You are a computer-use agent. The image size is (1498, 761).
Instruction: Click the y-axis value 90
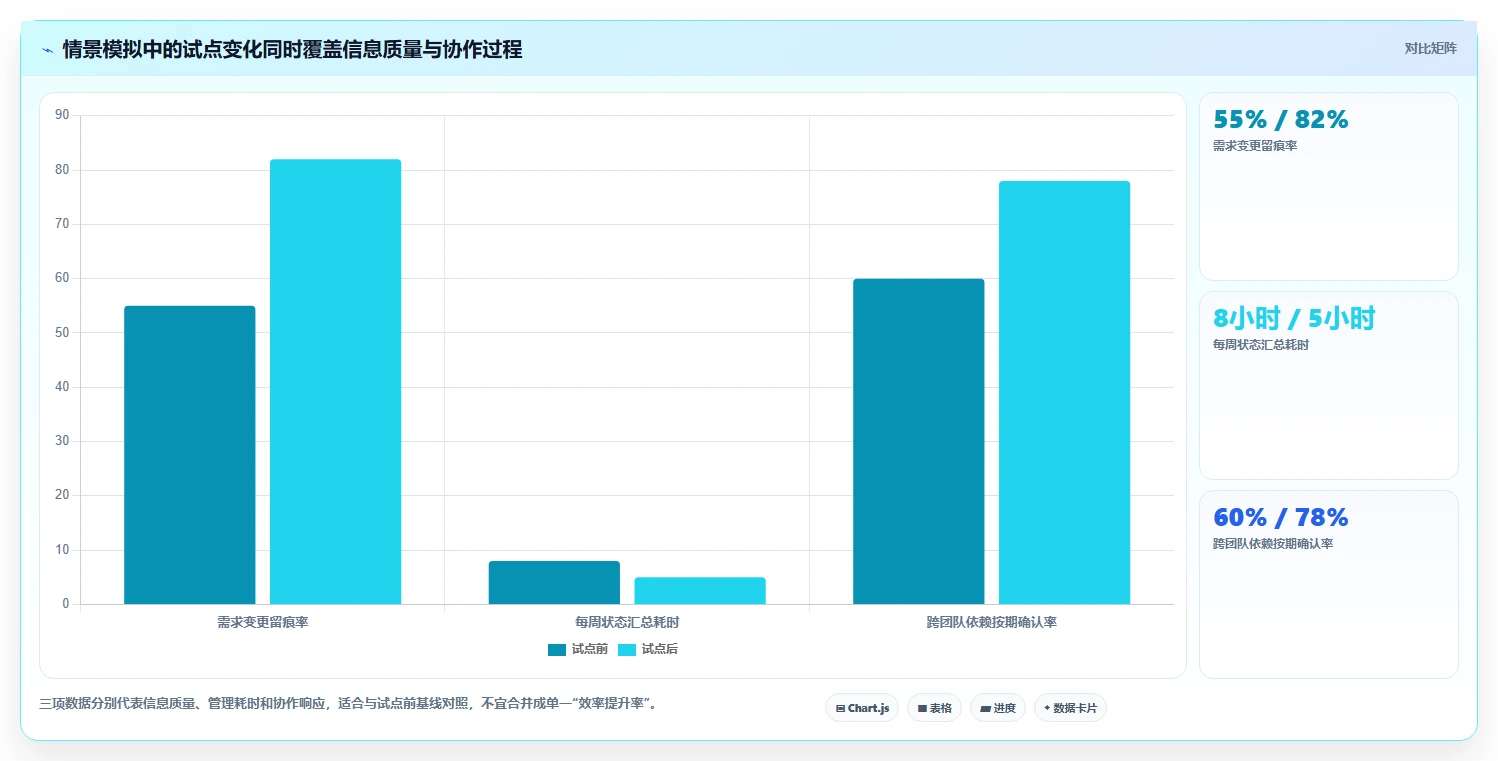(62, 115)
